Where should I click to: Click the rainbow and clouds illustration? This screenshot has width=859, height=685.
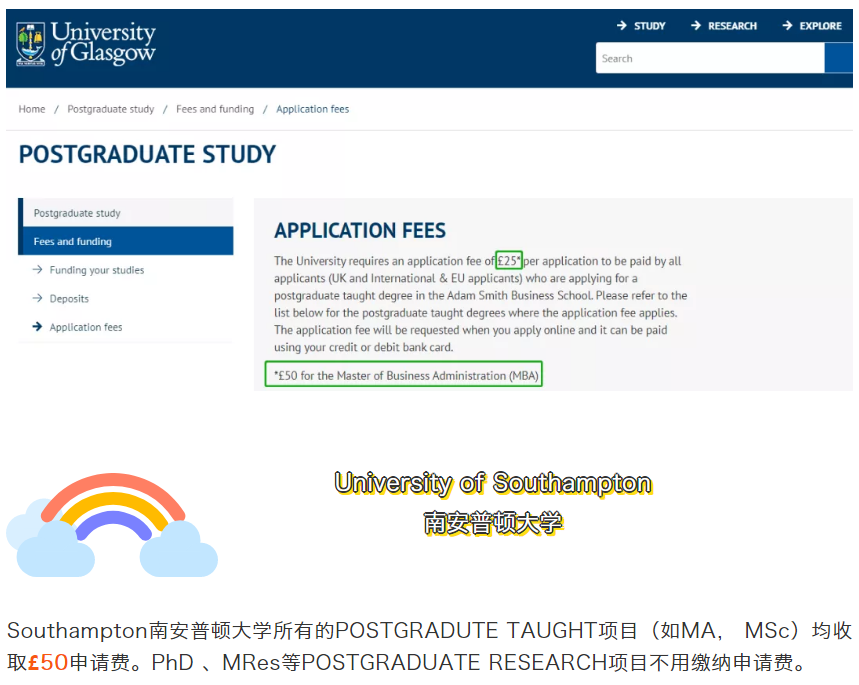(112, 524)
